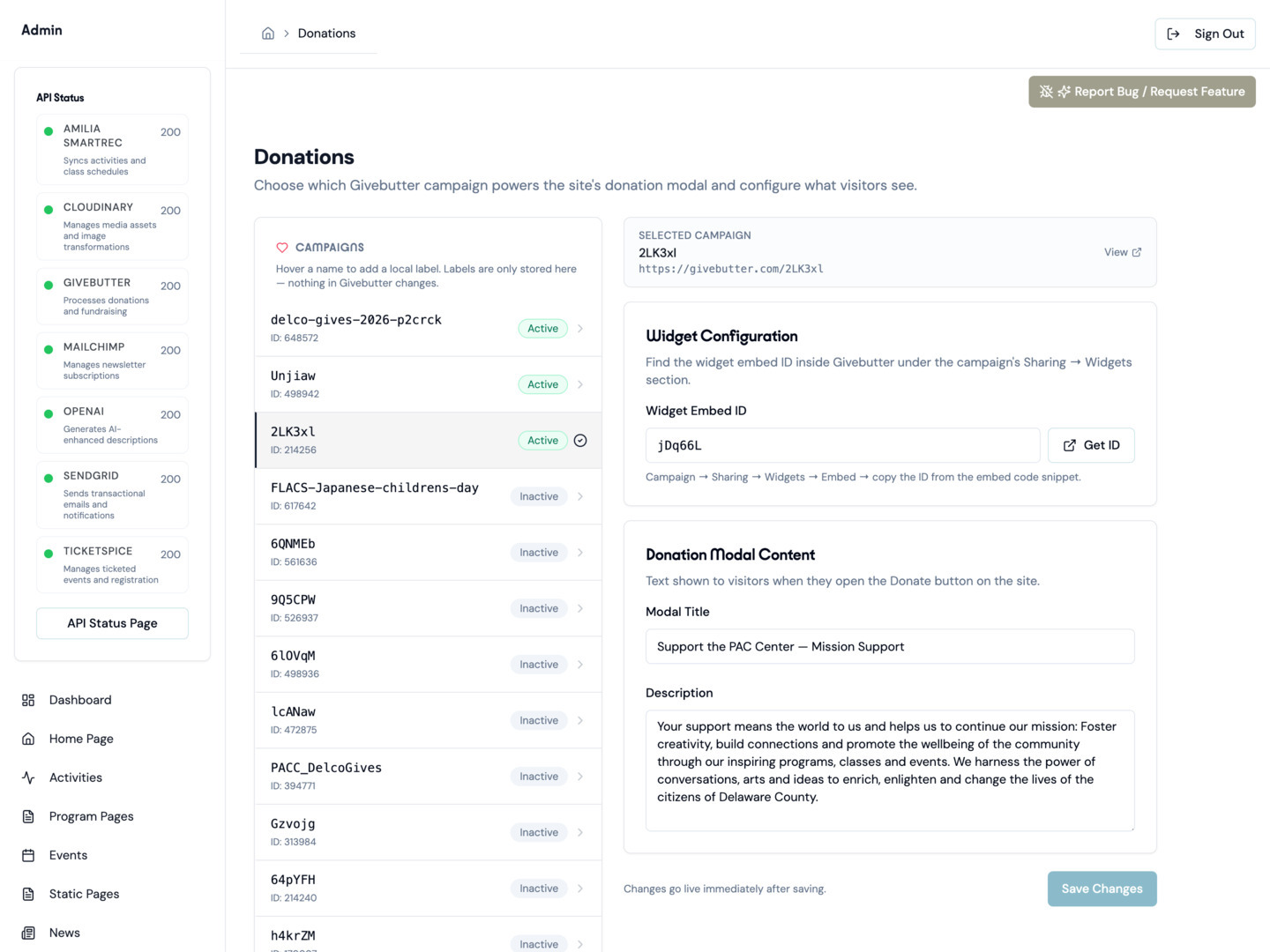Click the green status dot for Amilia Smartrec

click(49, 131)
